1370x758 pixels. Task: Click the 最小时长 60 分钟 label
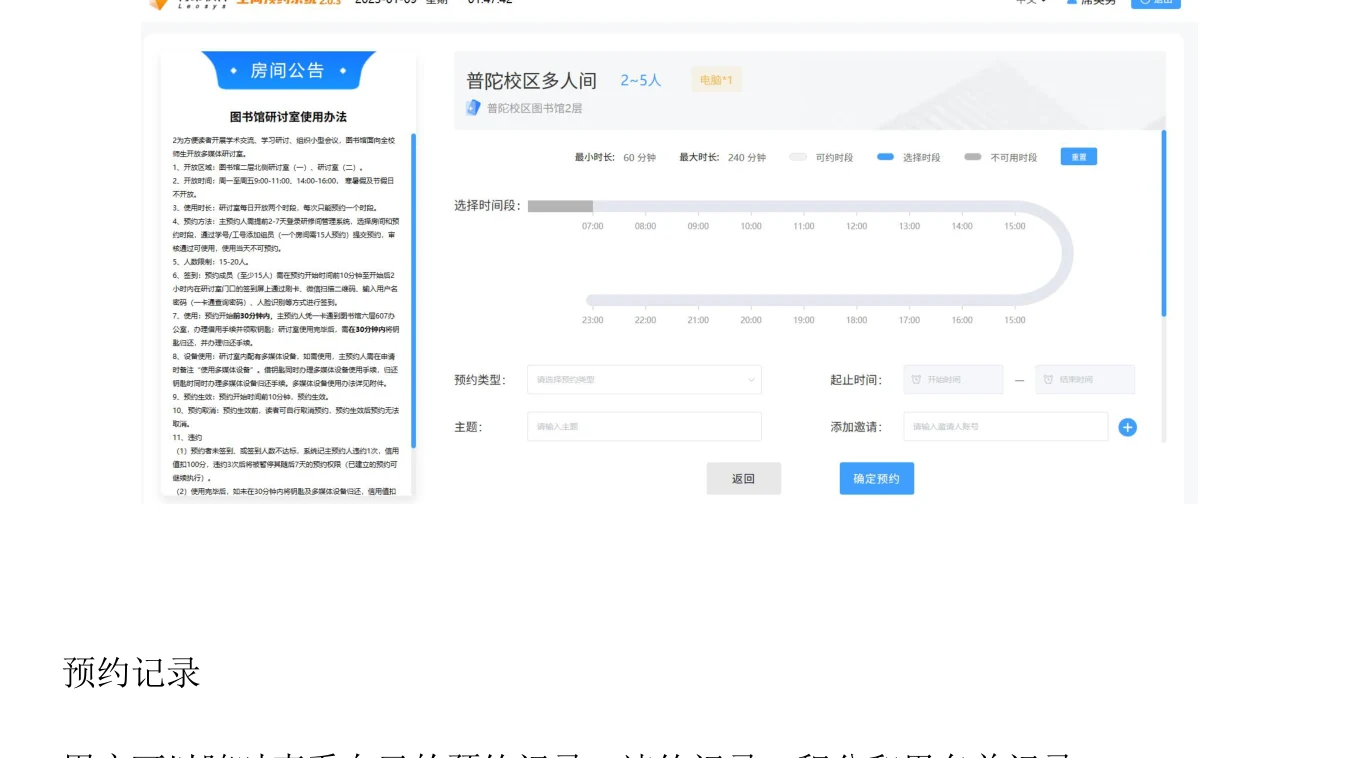point(615,157)
